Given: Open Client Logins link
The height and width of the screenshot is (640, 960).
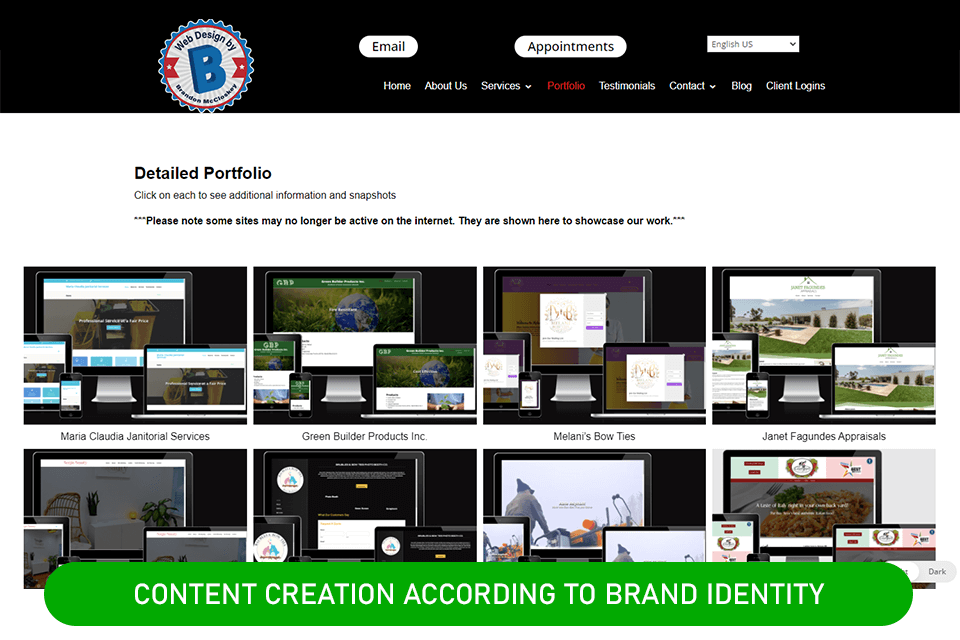Looking at the screenshot, I should [795, 86].
